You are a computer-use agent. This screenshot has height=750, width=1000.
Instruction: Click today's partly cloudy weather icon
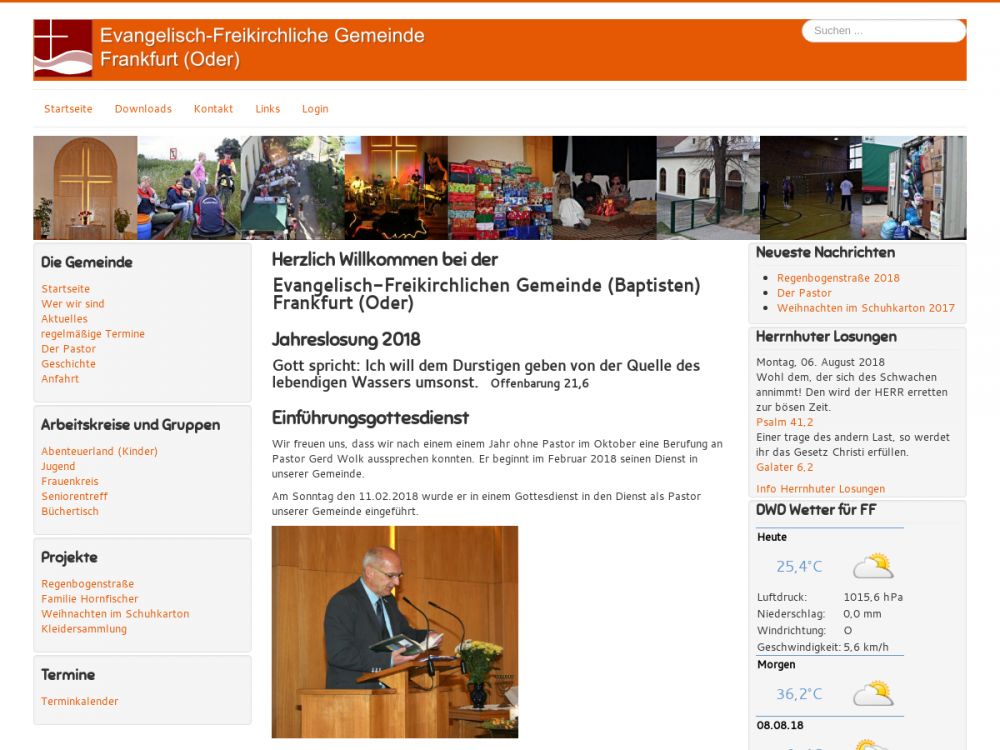872,567
